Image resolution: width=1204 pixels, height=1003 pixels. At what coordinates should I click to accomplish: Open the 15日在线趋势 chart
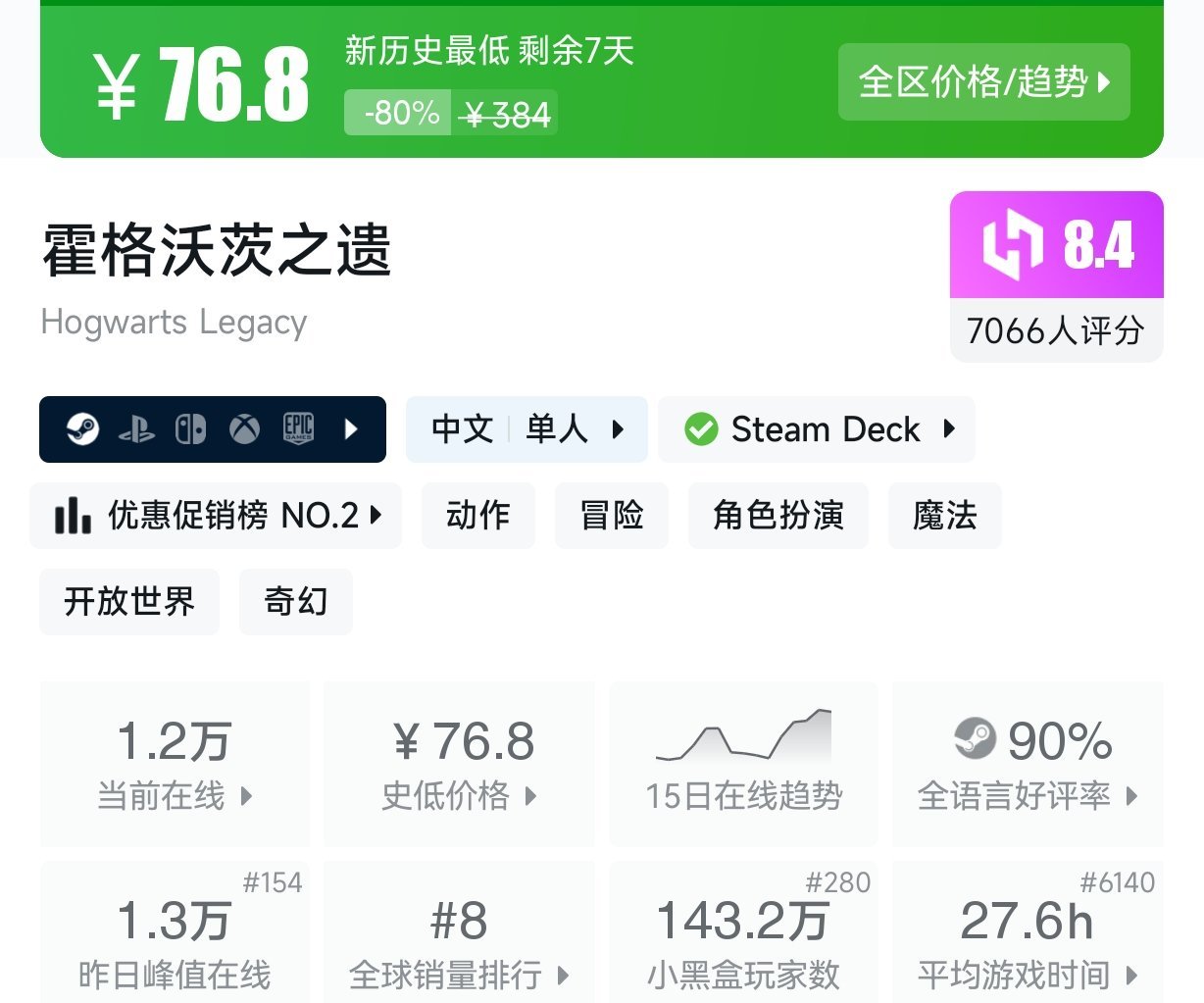click(x=744, y=763)
